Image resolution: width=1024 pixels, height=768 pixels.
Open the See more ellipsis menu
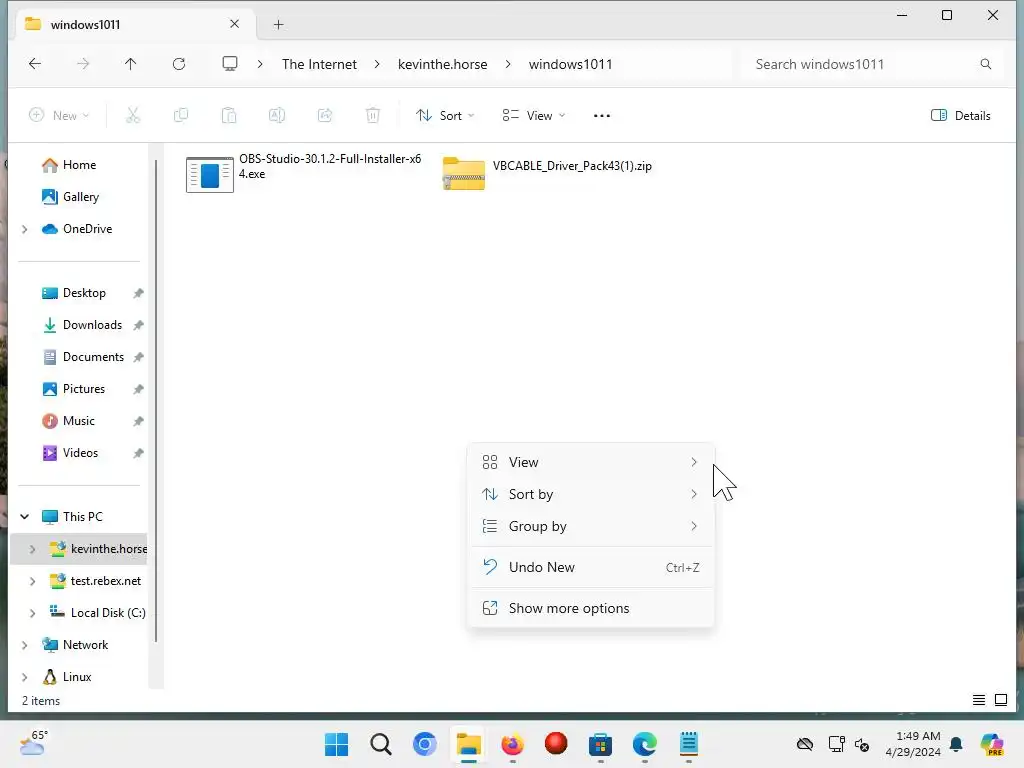pos(601,116)
